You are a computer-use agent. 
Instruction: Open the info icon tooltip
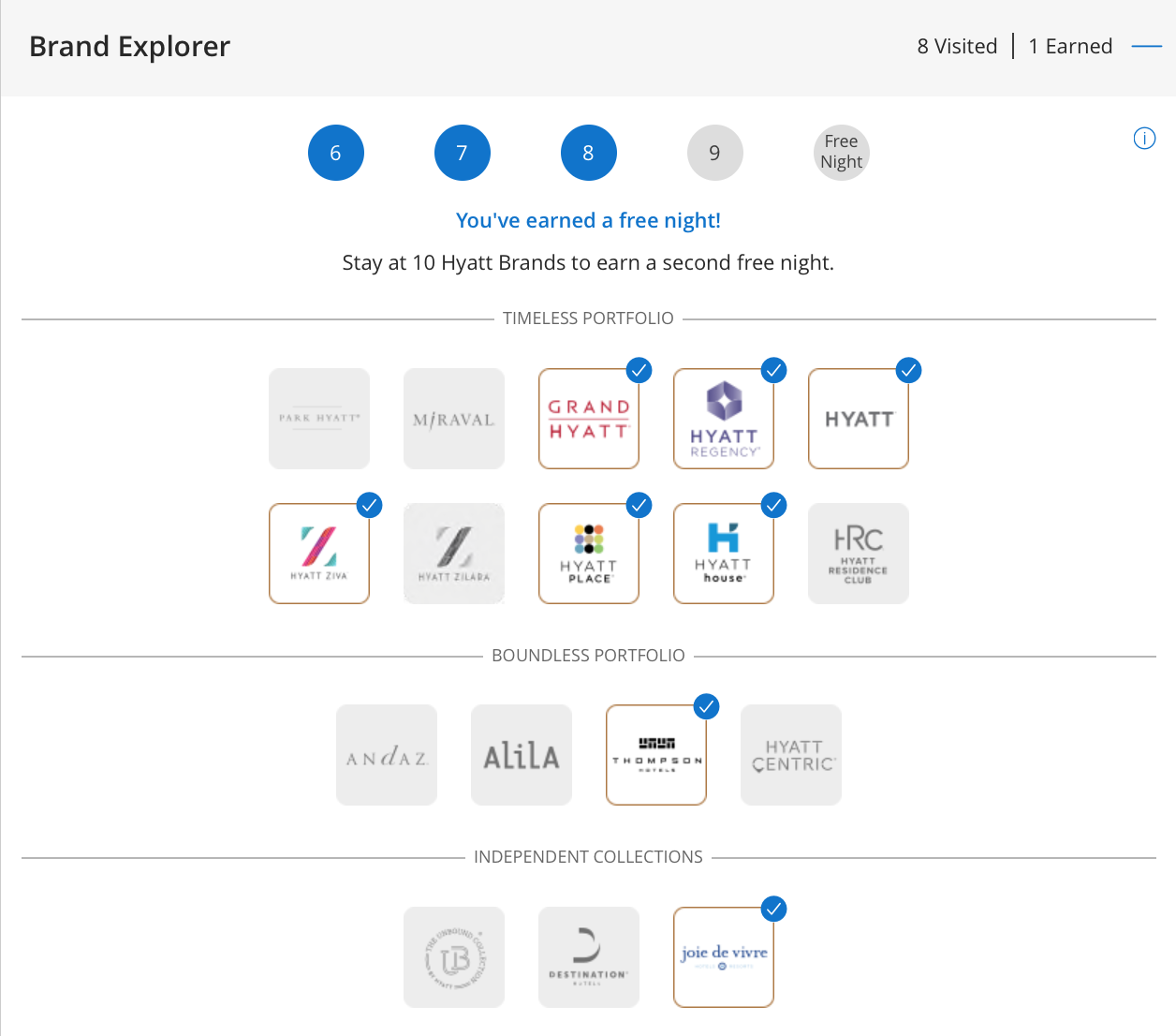coord(1144,139)
